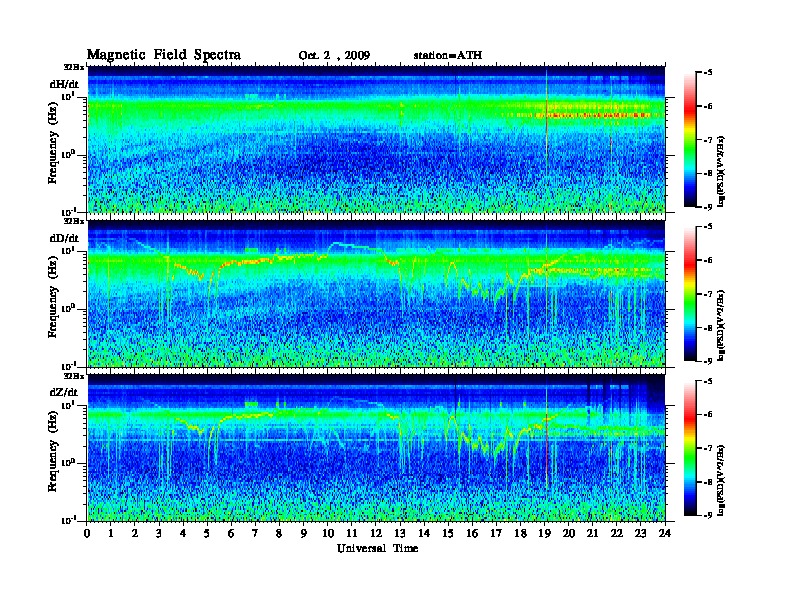Screen dimensions: 792x612
Task: Click the 'dH/dt' panel label
Action: click(x=64, y=84)
